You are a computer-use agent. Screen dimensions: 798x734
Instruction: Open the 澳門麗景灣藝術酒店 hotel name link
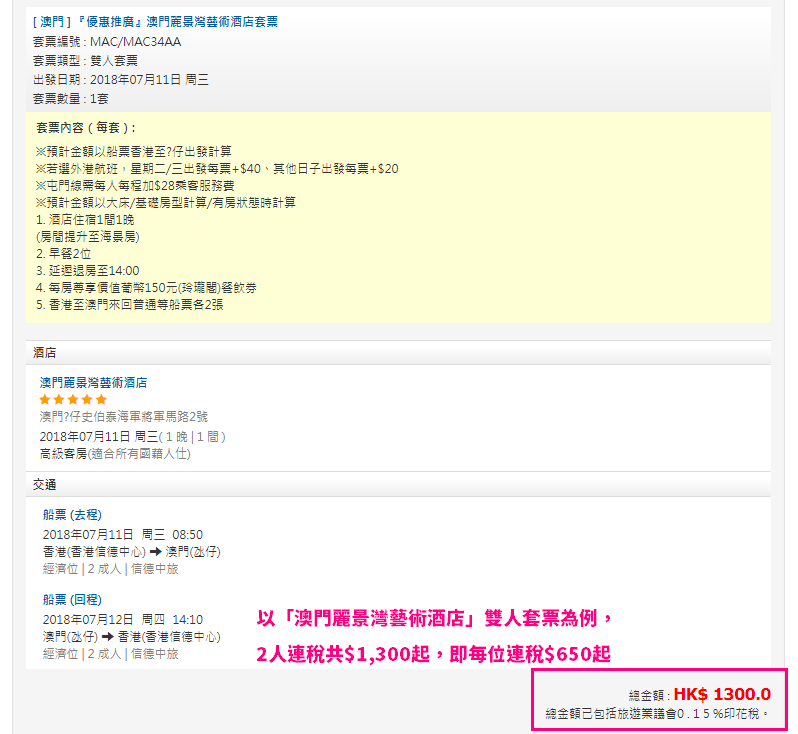click(93, 382)
